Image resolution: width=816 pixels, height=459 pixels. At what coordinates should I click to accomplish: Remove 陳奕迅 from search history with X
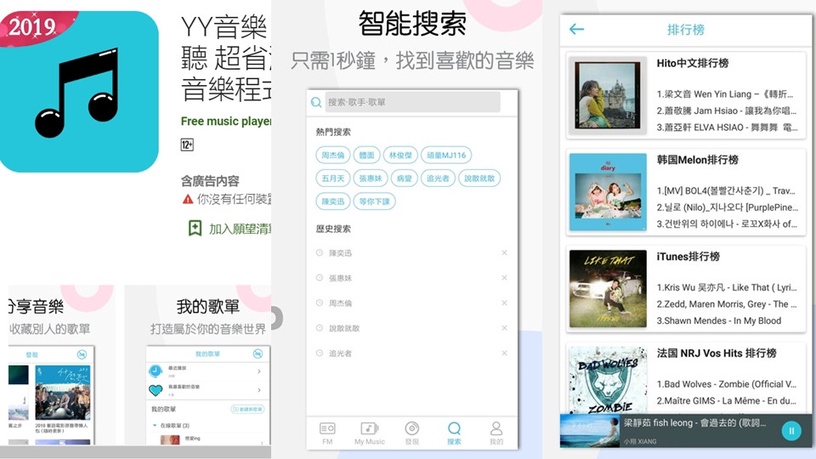tap(504, 252)
